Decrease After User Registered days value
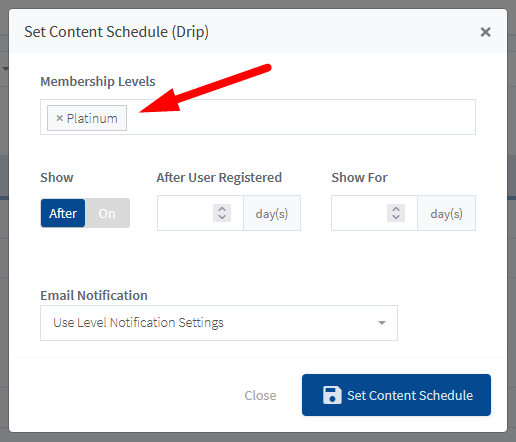The image size is (516, 442). (222, 217)
